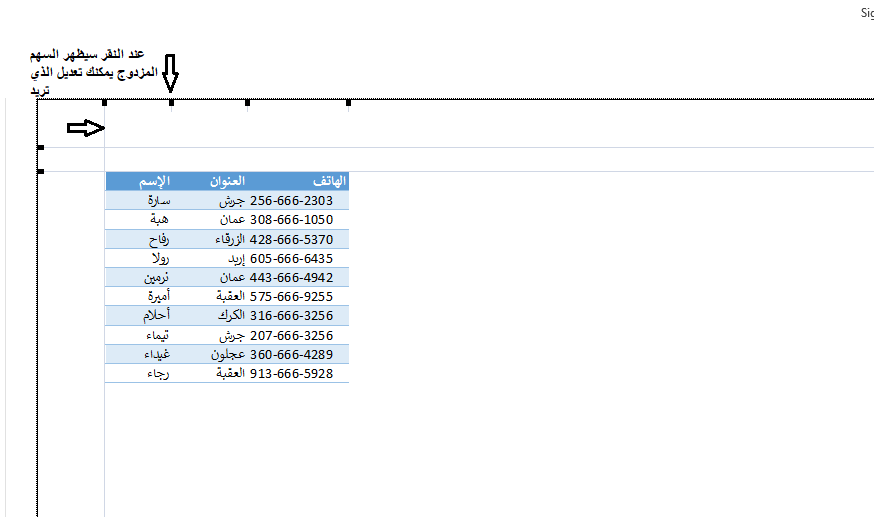Viewport: 874px width, 517px height.
Task: Click name cell رجاء
Action: tap(158, 374)
